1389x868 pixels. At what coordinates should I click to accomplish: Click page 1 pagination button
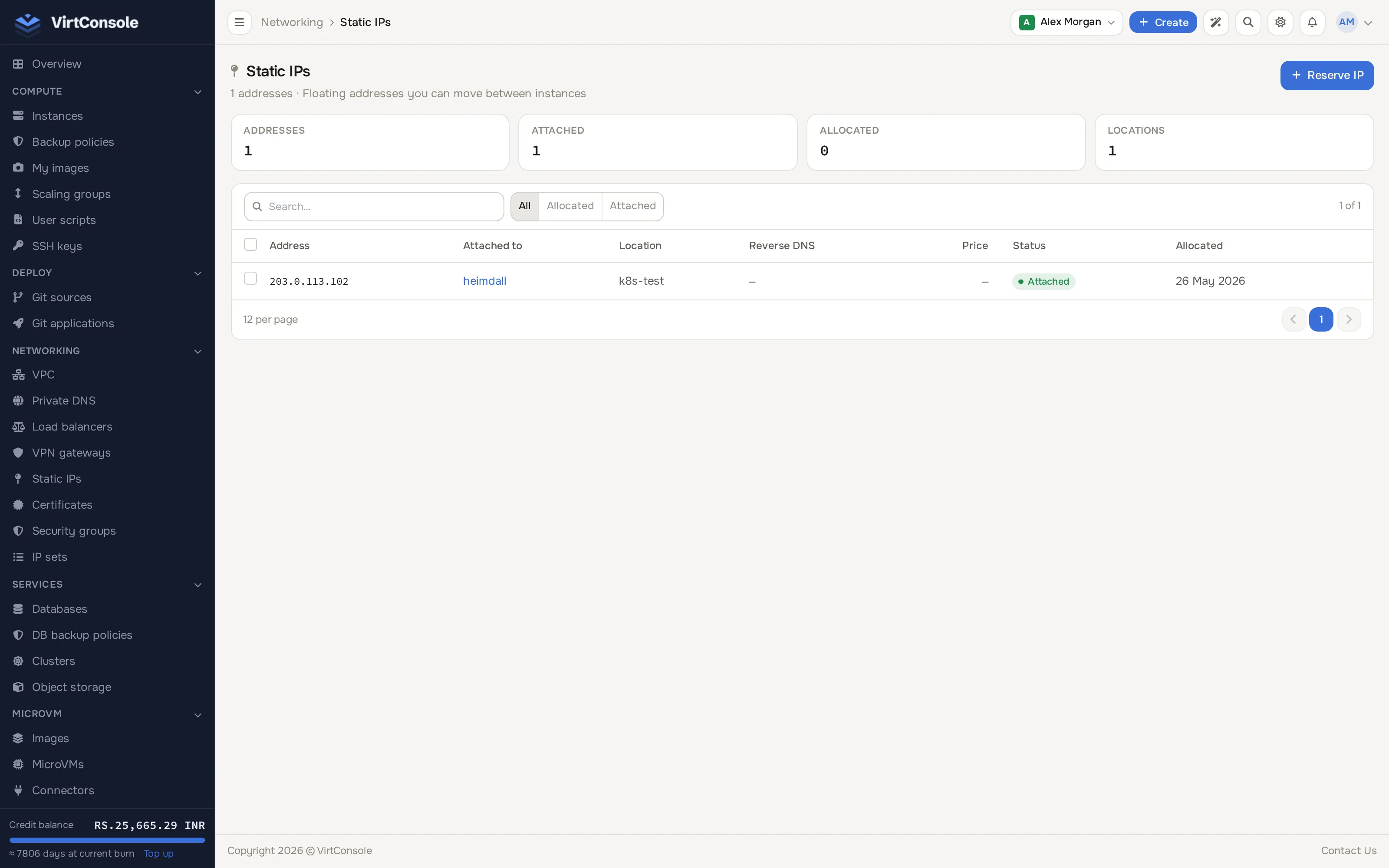(x=1321, y=320)
